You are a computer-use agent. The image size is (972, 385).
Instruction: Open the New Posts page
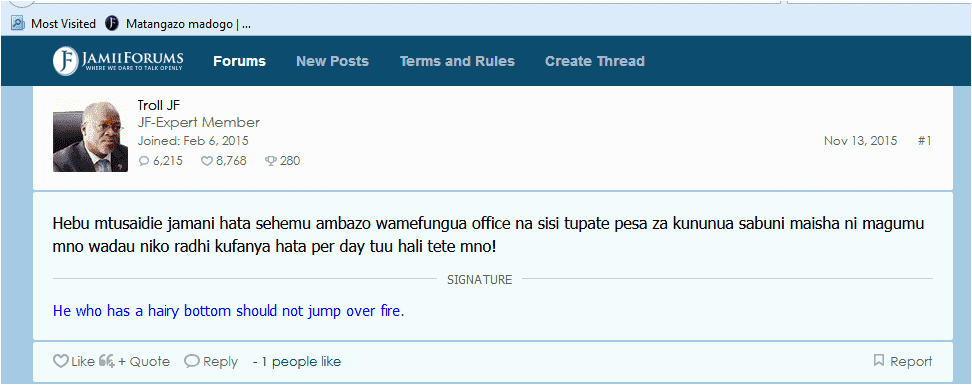click(x=332, y=61)
